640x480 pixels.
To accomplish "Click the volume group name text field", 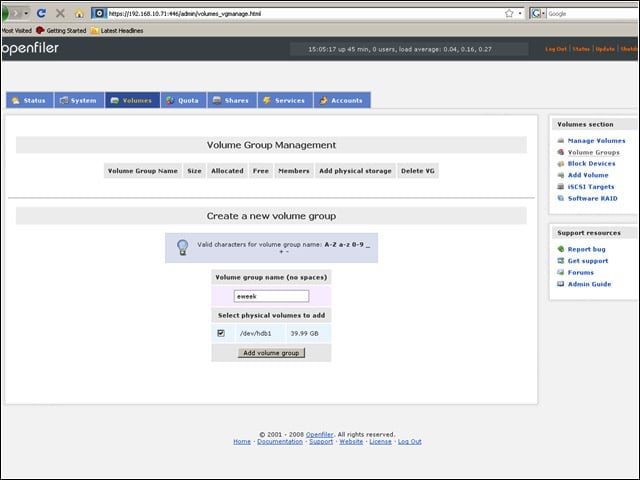I will tap(271, 296).
